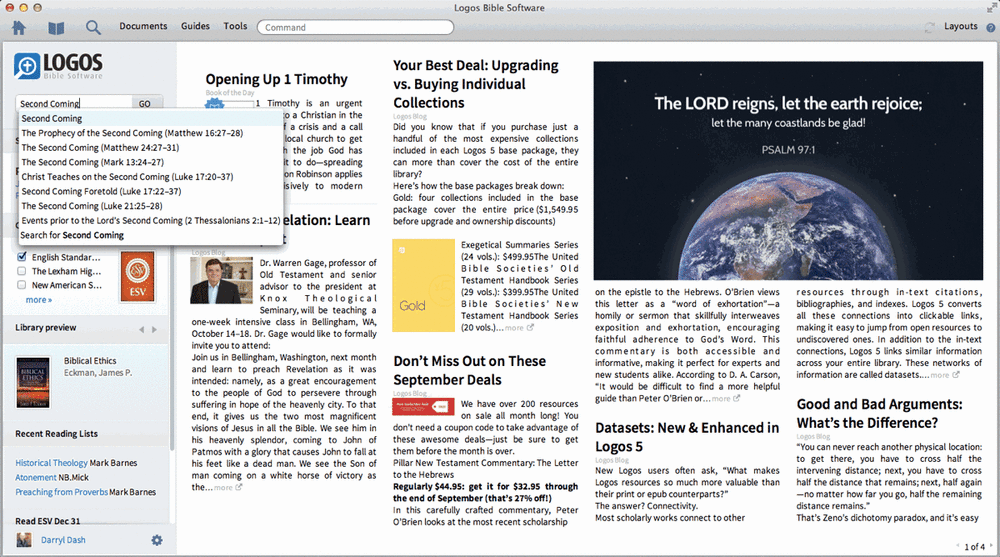The image size is (1000, 557).
Task: Select The Second Coming Mark 13:24–27 suggestion
Action: 151,163
